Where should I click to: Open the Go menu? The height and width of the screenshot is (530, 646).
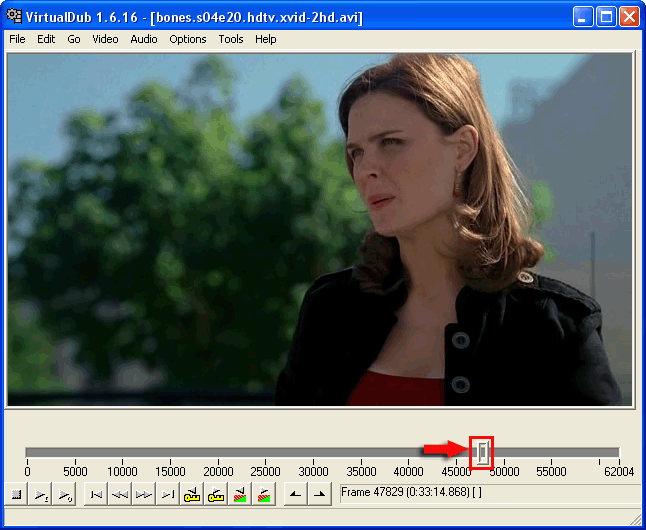point(74,39)
